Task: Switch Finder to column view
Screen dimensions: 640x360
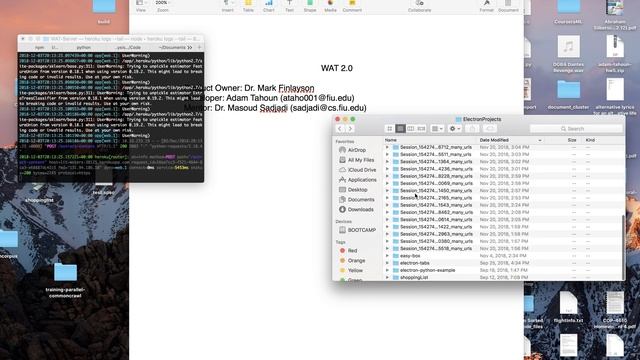Action: tap(411, 129)
